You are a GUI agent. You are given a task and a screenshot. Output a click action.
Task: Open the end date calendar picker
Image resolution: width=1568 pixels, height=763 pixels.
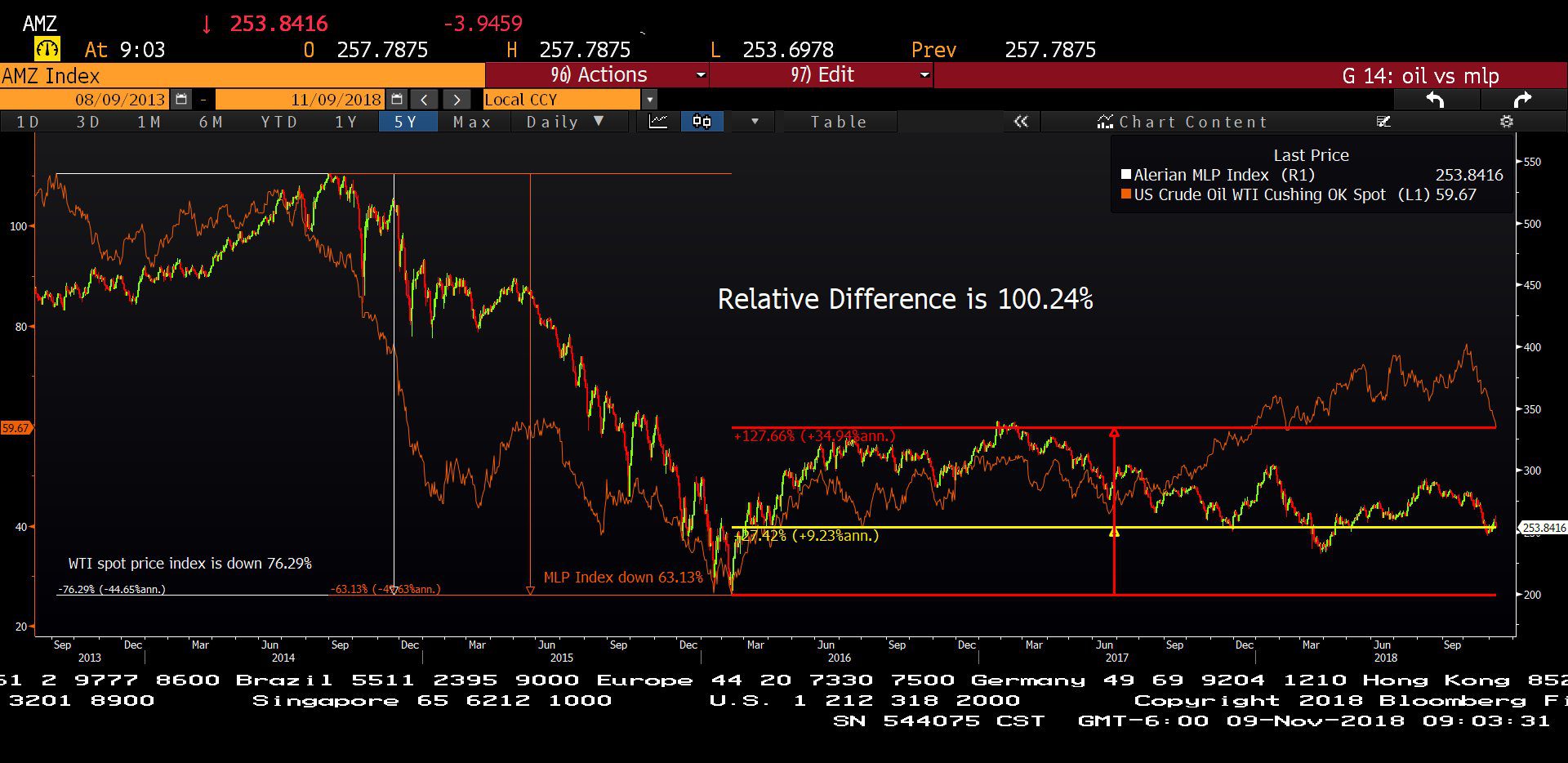tap(397, 100)
